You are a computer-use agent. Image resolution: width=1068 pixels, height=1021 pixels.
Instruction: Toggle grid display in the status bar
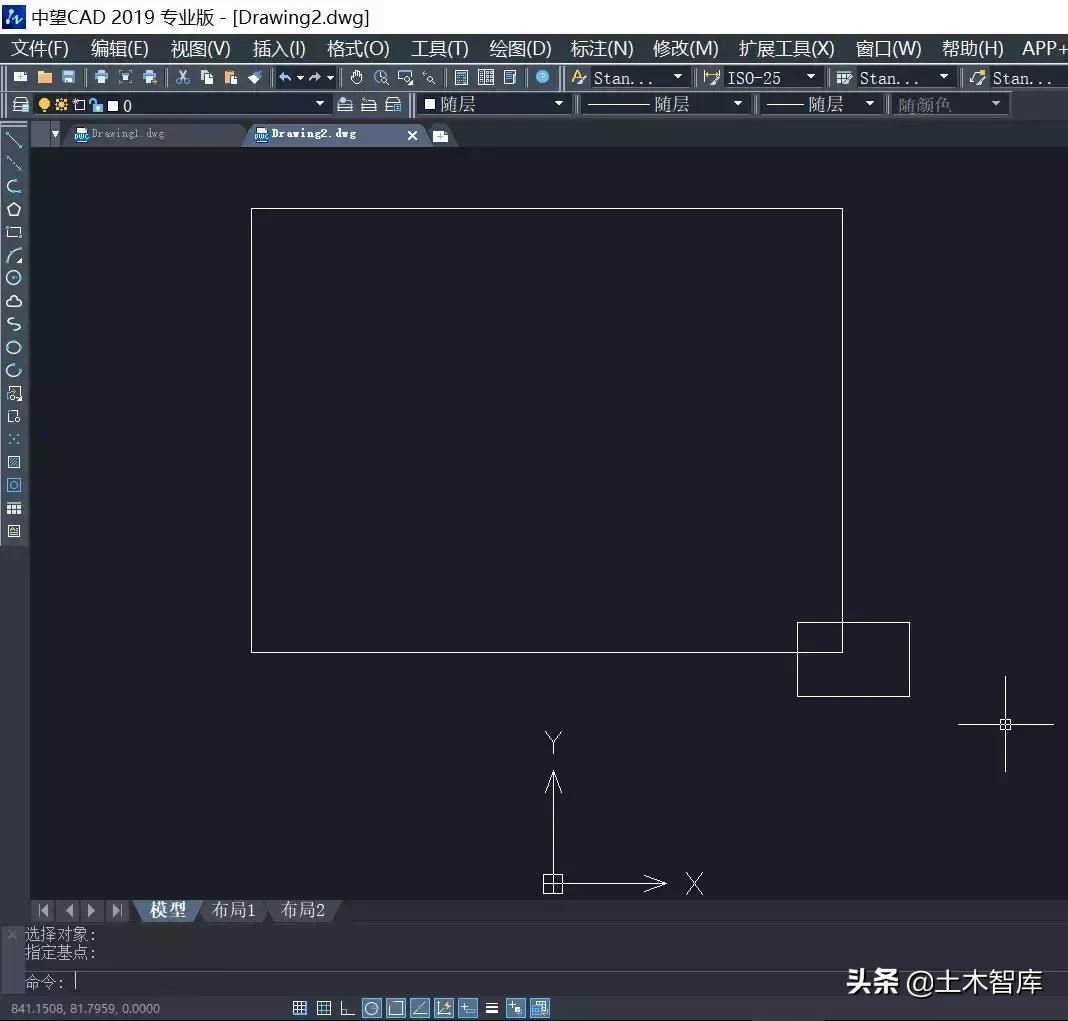click(324, 1008)
